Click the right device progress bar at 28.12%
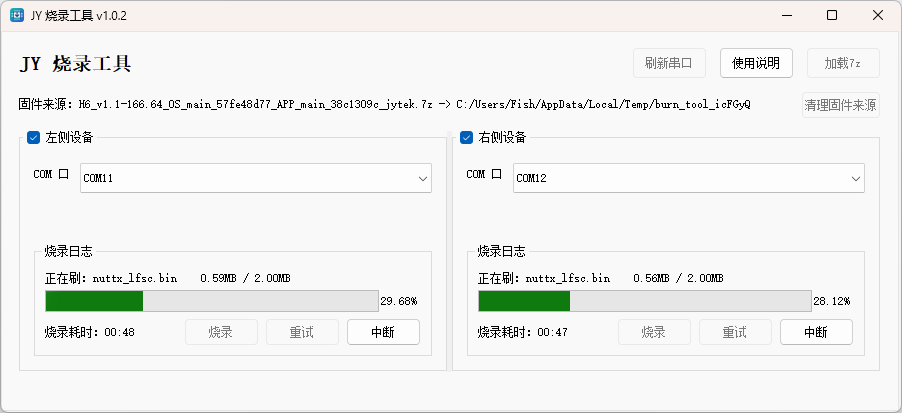This screenshot has height=413, width=902. pyautogui.click(x=645, y=301)
